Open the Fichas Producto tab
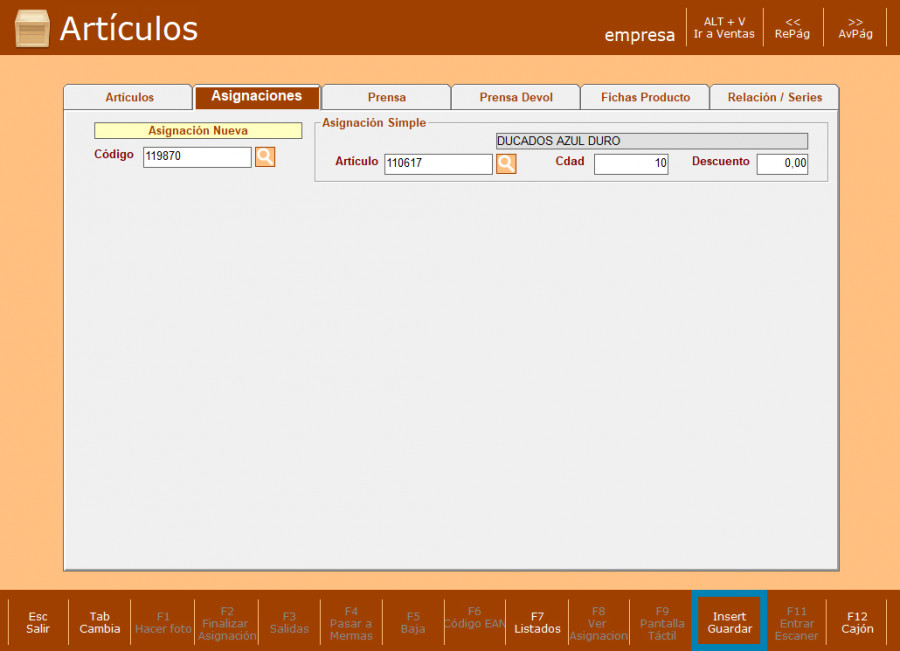 (x=645, y=98)
